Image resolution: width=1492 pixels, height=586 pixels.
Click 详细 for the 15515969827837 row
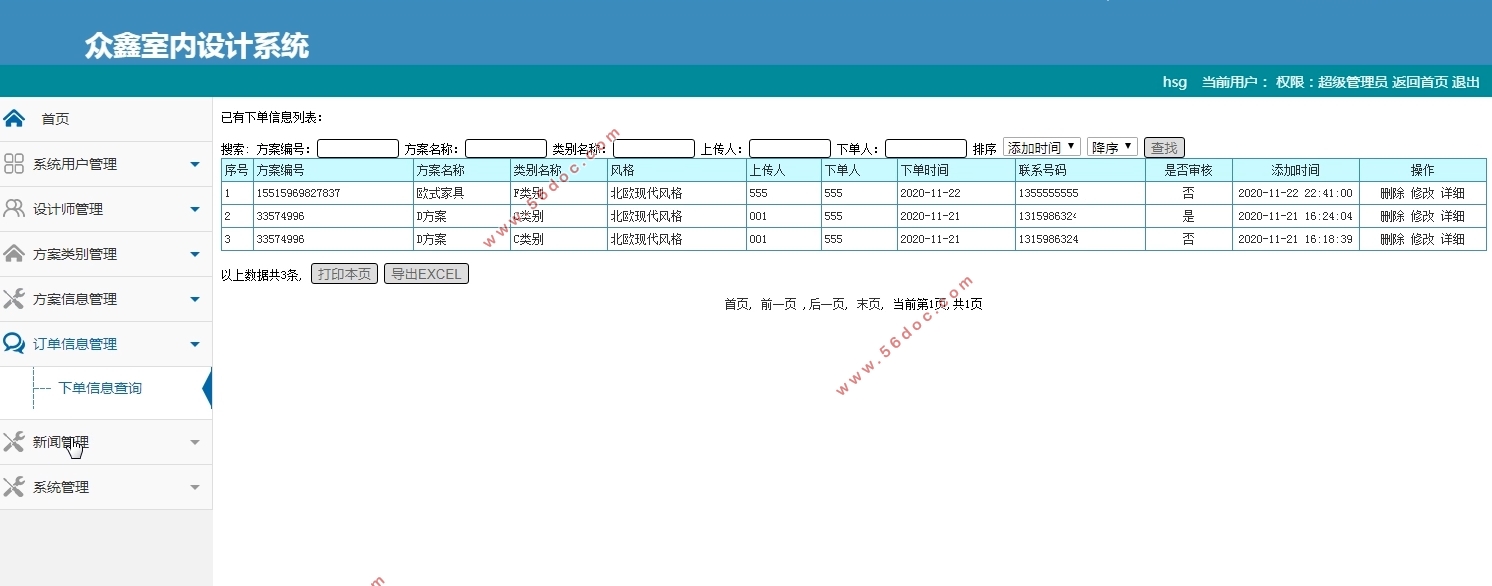click(x=1452, y=193)
